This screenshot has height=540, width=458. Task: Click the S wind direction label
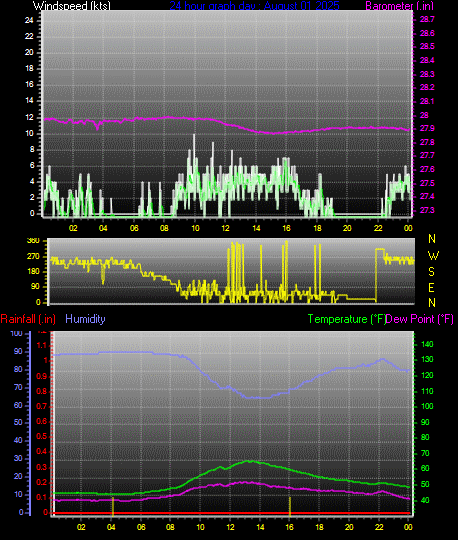[x=431, y=272]
